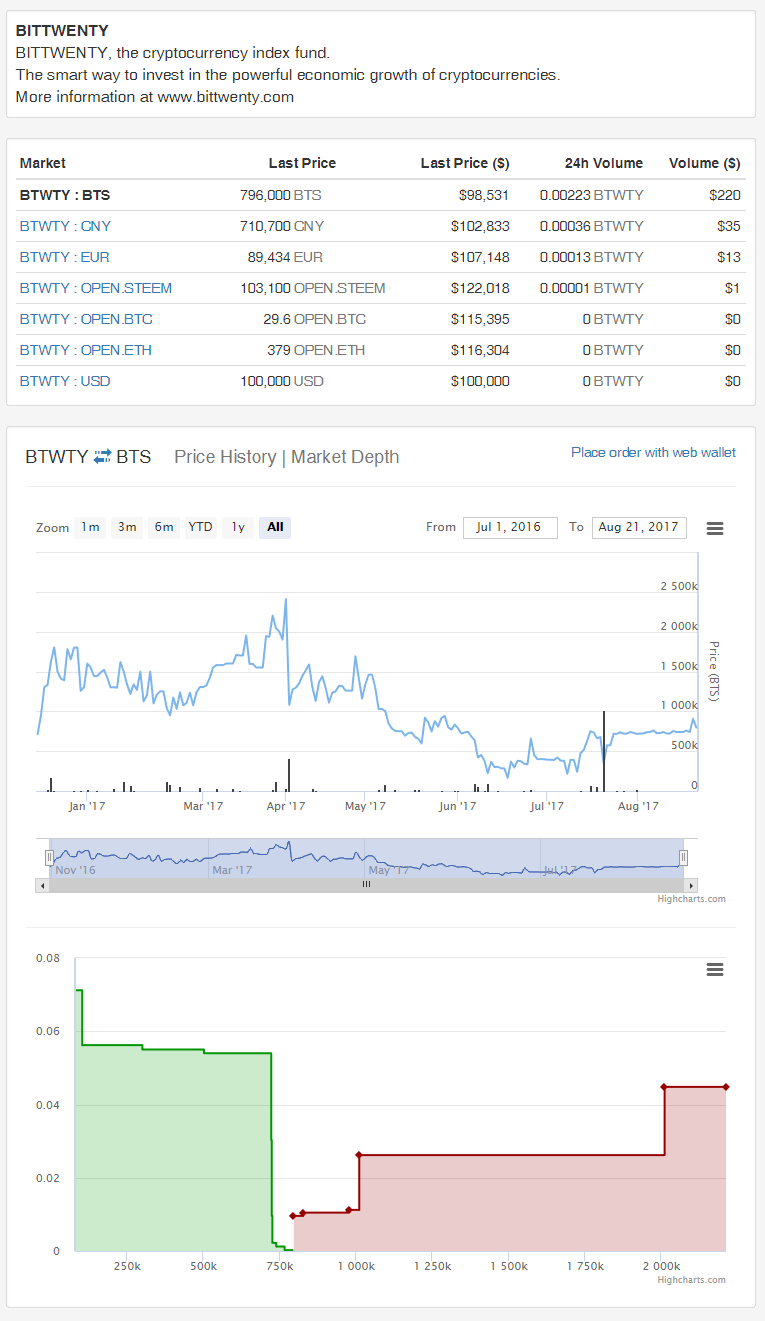Screen dimensions: 765x1321
Task: Click the $98,531 price value
Action: pos(484,195)
